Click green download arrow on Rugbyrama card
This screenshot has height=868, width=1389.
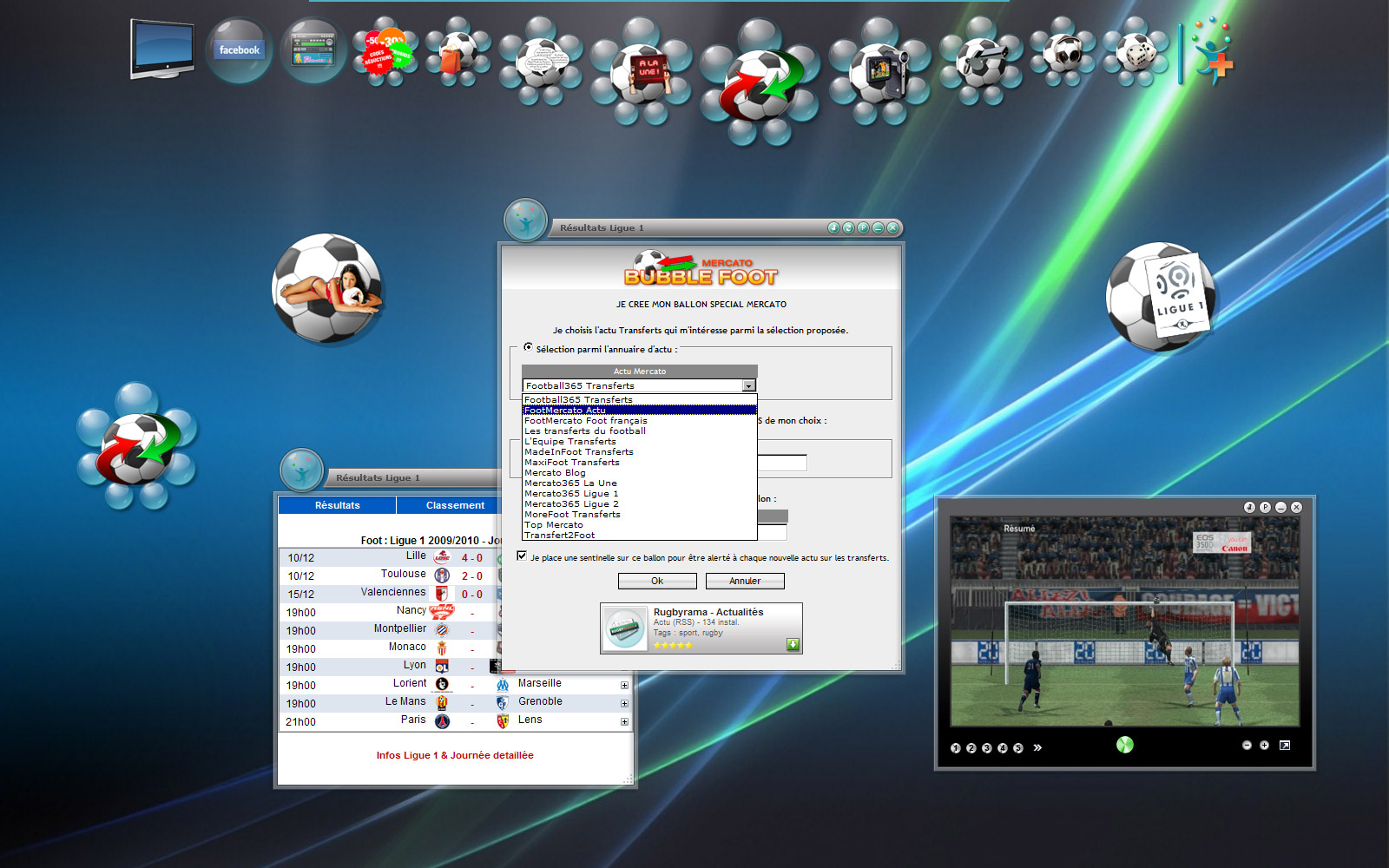[793, 644]
